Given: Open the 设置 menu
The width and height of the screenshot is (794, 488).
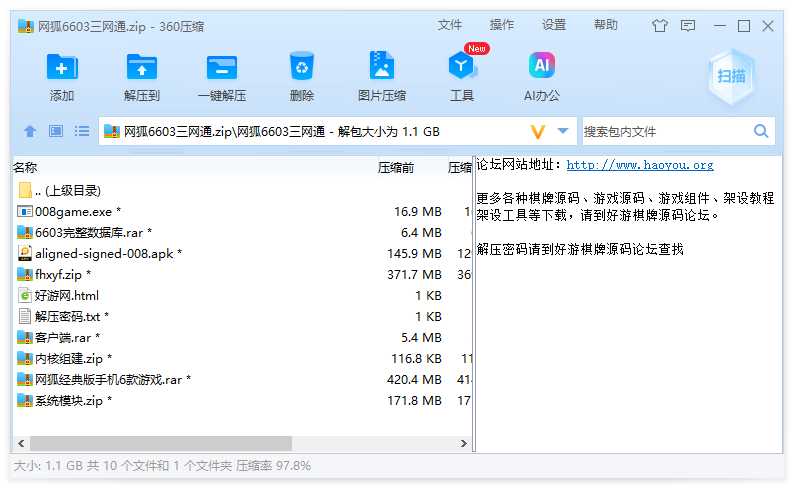Looking at the screenshot, I should 553,25.
